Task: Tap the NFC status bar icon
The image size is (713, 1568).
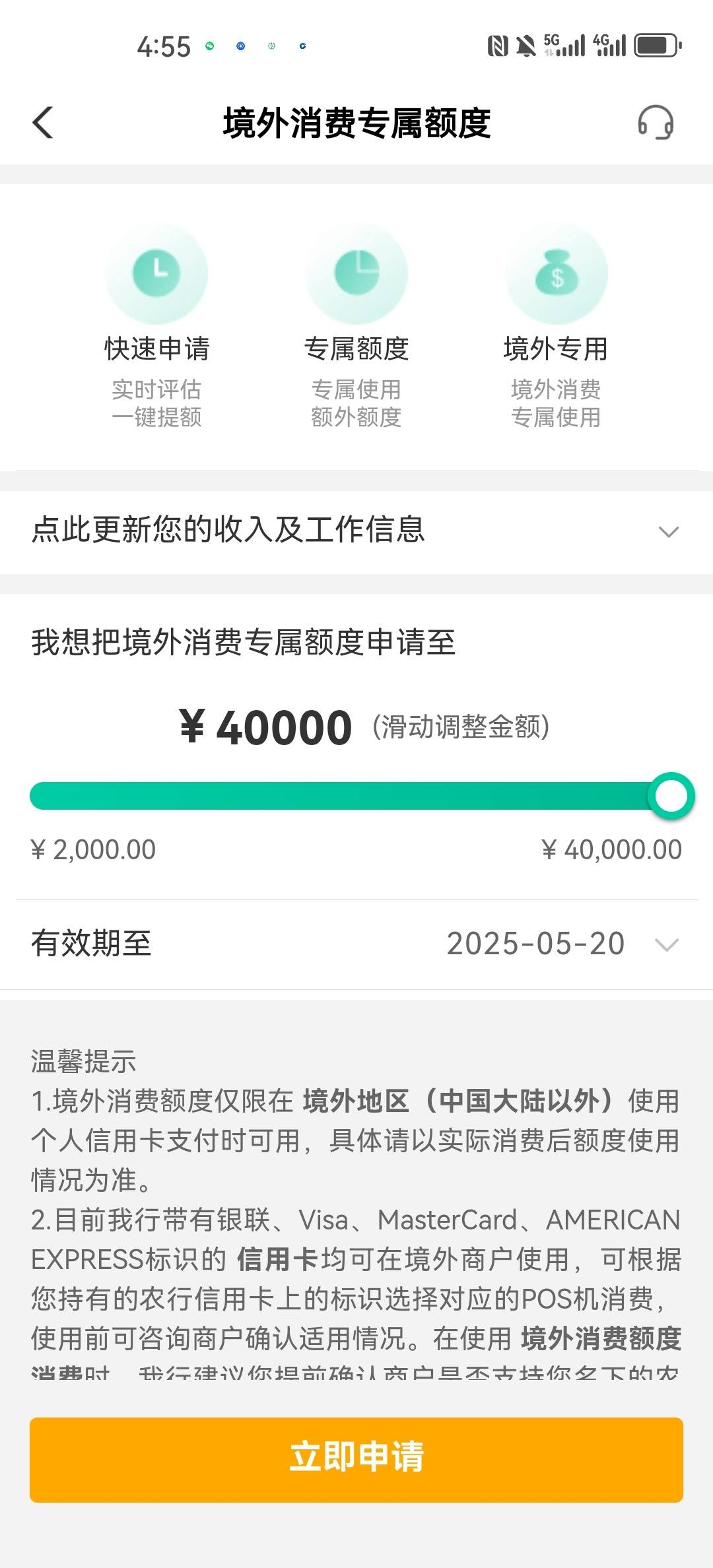Action: pyautogui.click(x=498, y=46)
